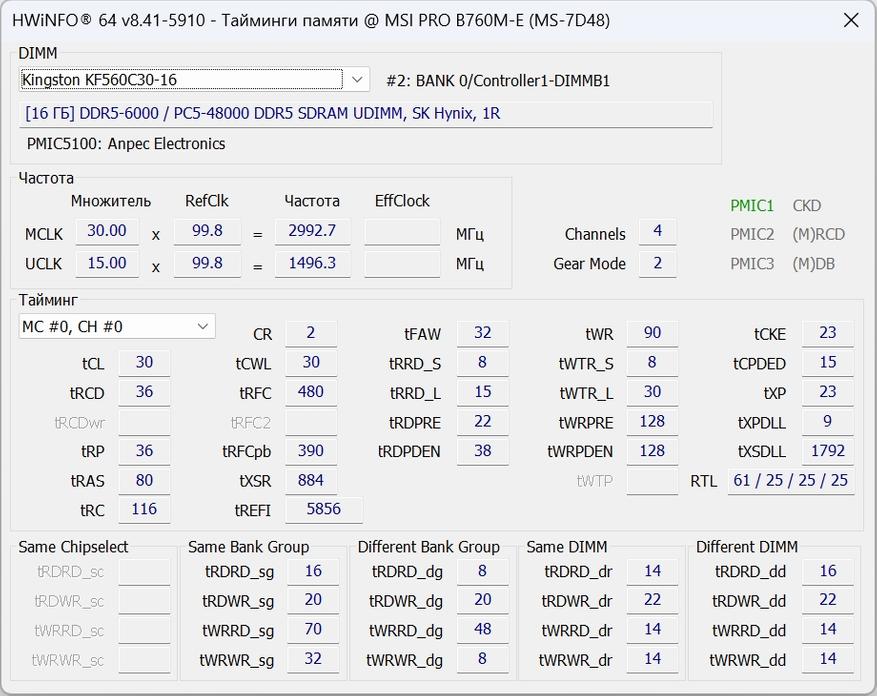877x696 pixels.
Task: Click the empty tRFC2 field
Action: pyautogui.click(x=311, y=422)
